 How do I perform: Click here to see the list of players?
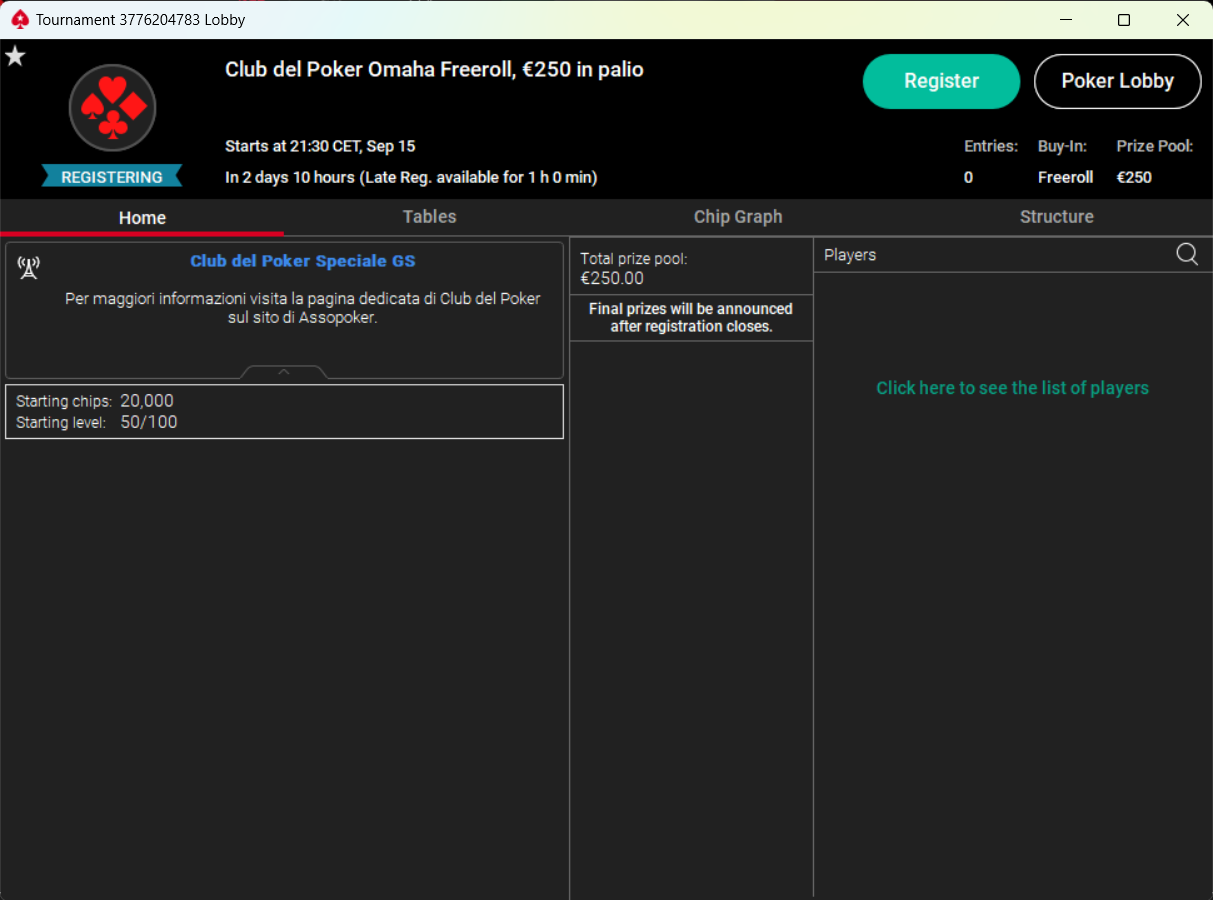pyautogui.click(x=1012, y=388)
